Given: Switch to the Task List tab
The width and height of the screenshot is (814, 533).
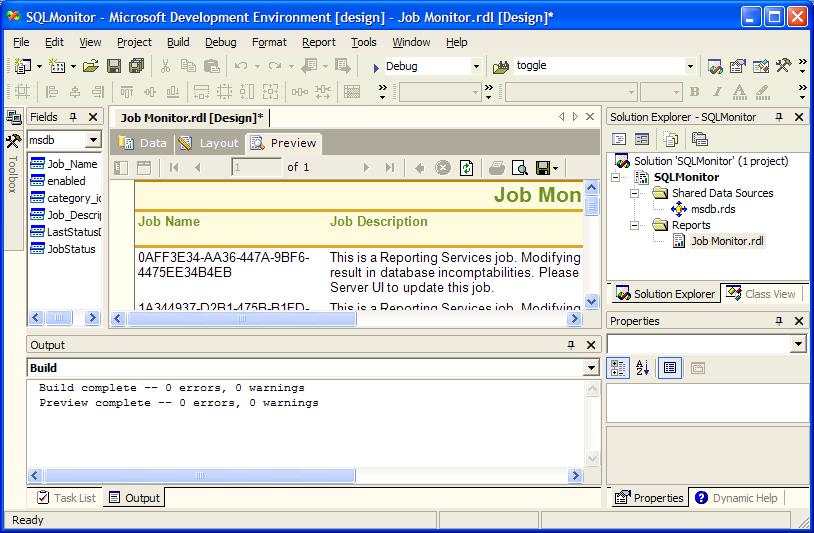Looking at the screenshot, I should point(66,498).
